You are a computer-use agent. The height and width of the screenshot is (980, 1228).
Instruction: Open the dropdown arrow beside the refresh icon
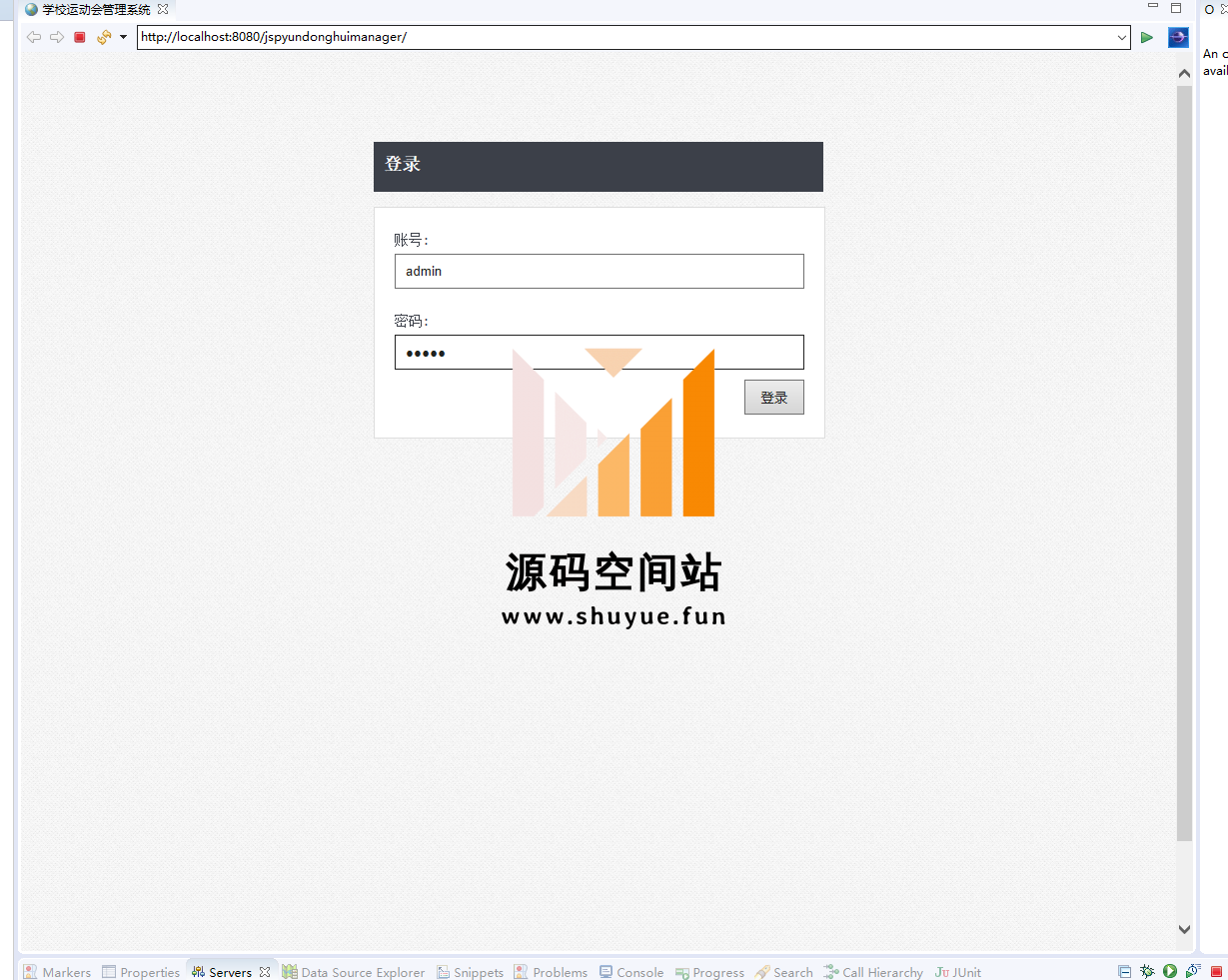[123, 37]
